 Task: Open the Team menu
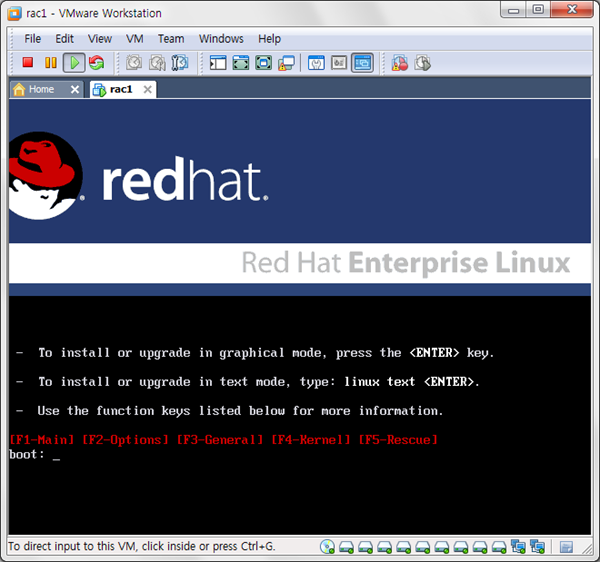pyautogui.click(x=171, y=39)
